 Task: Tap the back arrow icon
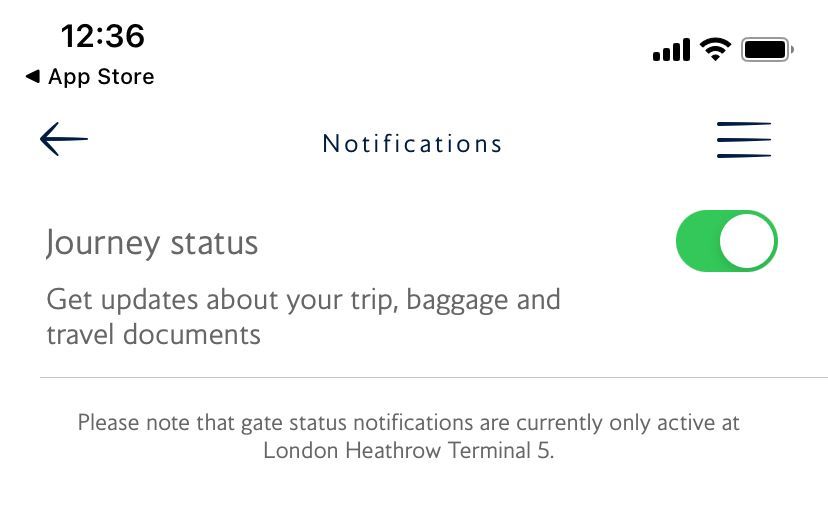click(64, 140)
